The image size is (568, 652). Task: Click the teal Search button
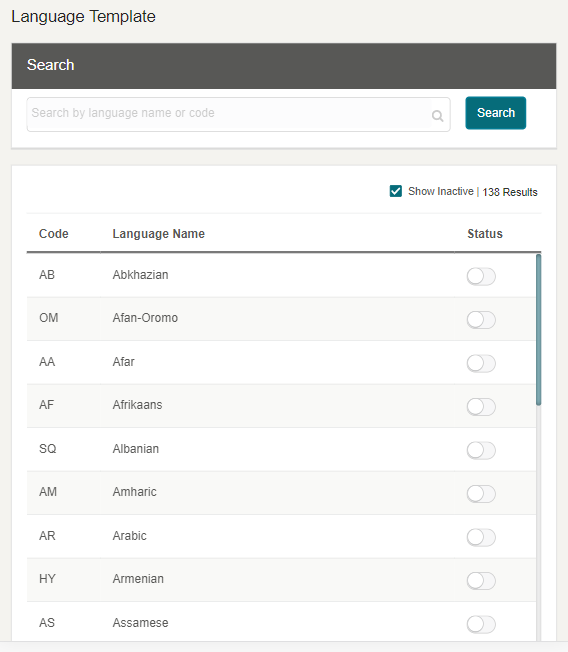tap(496, 113)
